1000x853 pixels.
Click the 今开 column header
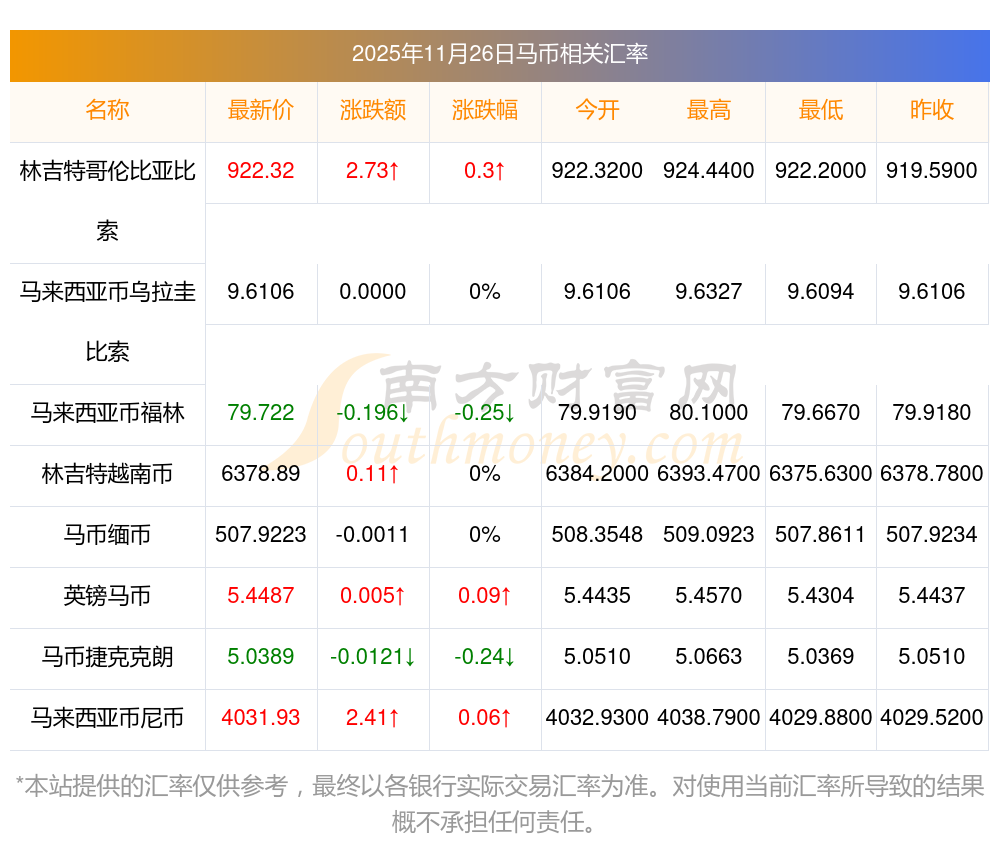point(597,110)
